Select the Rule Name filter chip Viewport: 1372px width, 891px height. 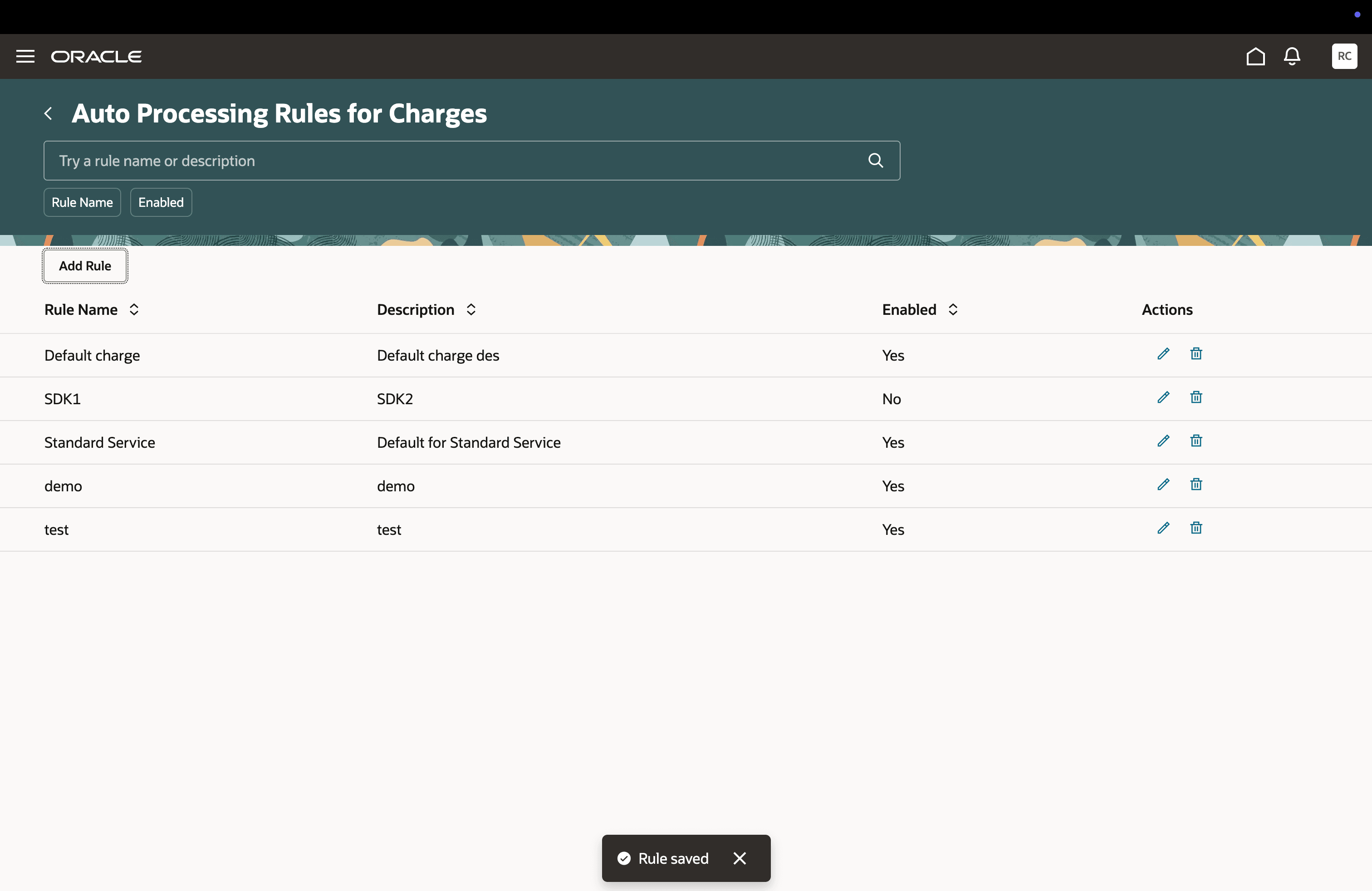[82, 202]
